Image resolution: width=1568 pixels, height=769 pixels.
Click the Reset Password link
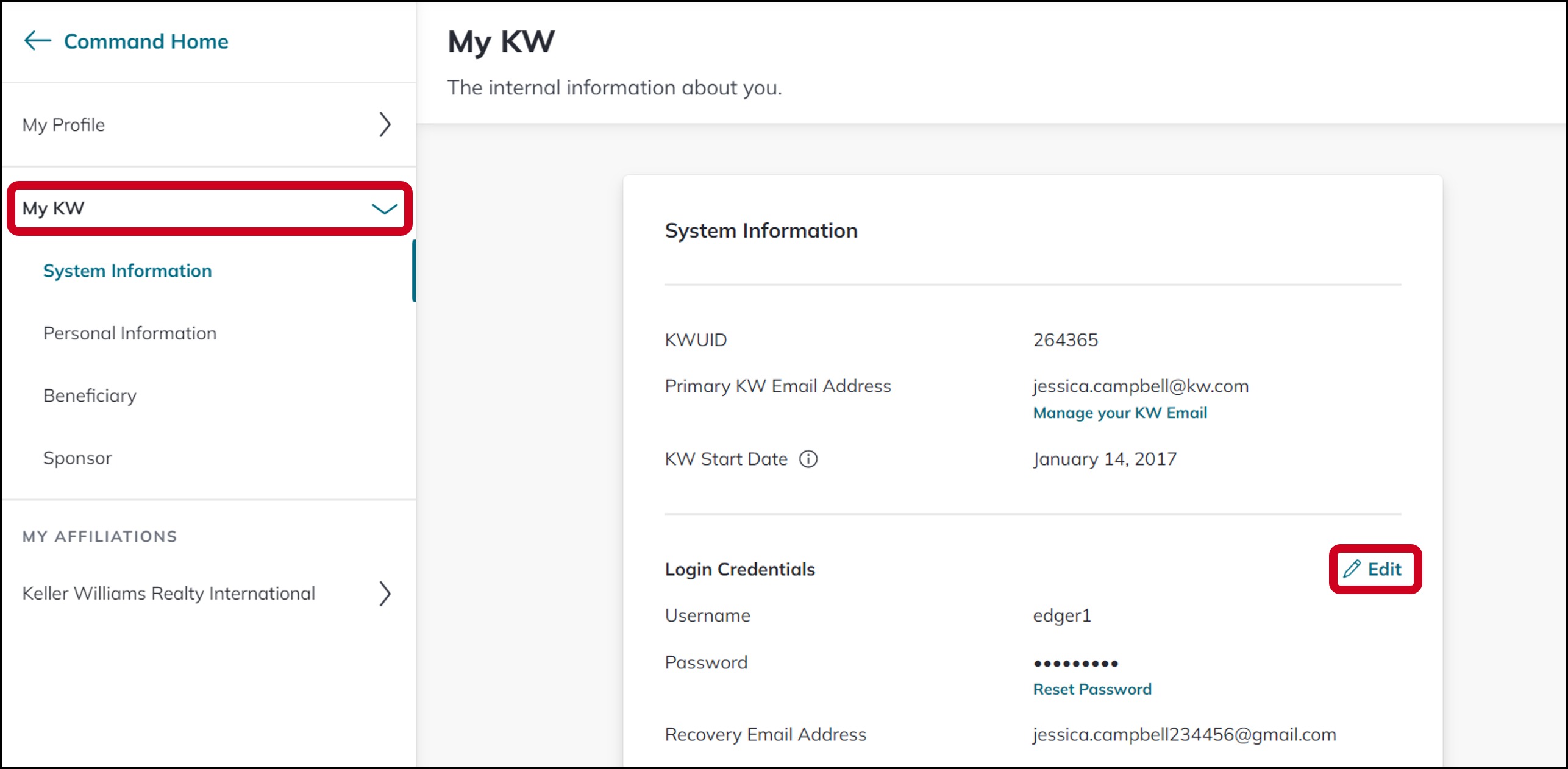coord(1092,689)
